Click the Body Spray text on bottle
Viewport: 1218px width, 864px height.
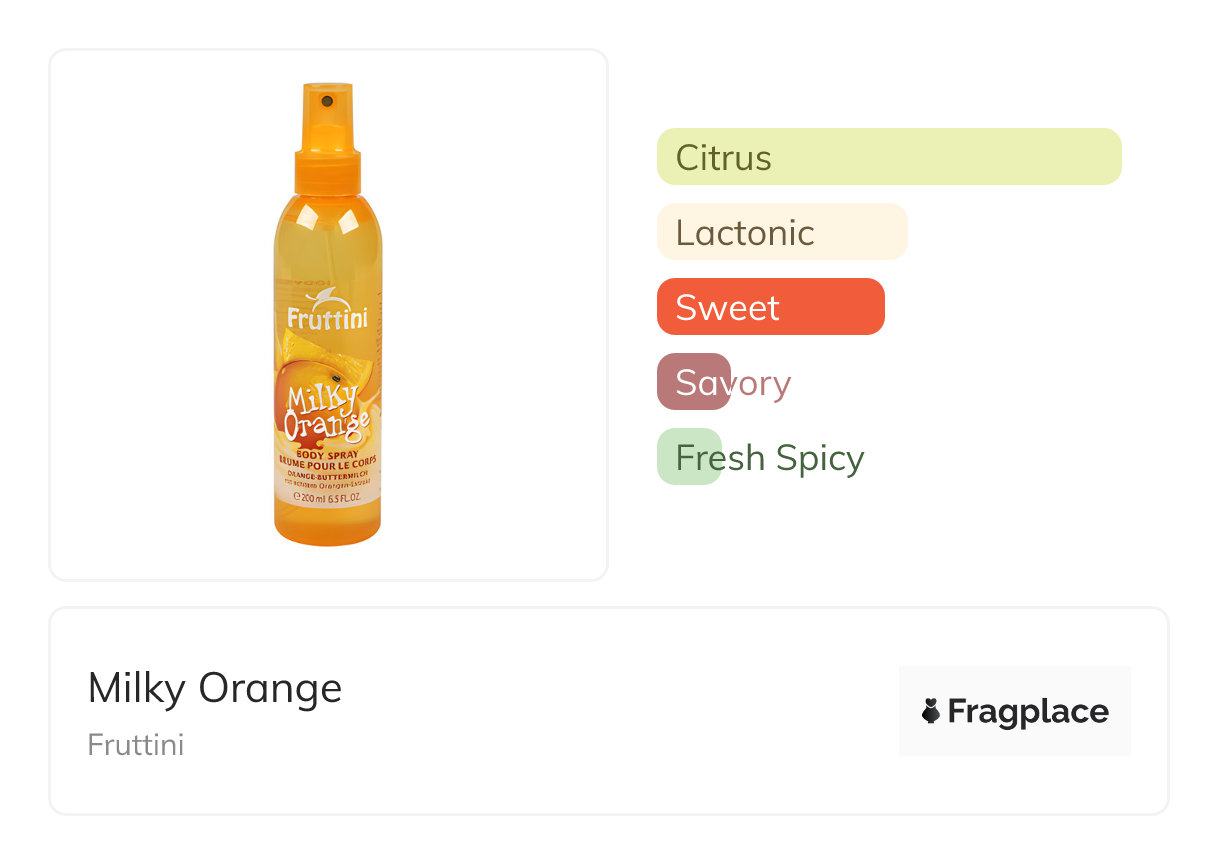pyautogui.click(x=328, y=455)
